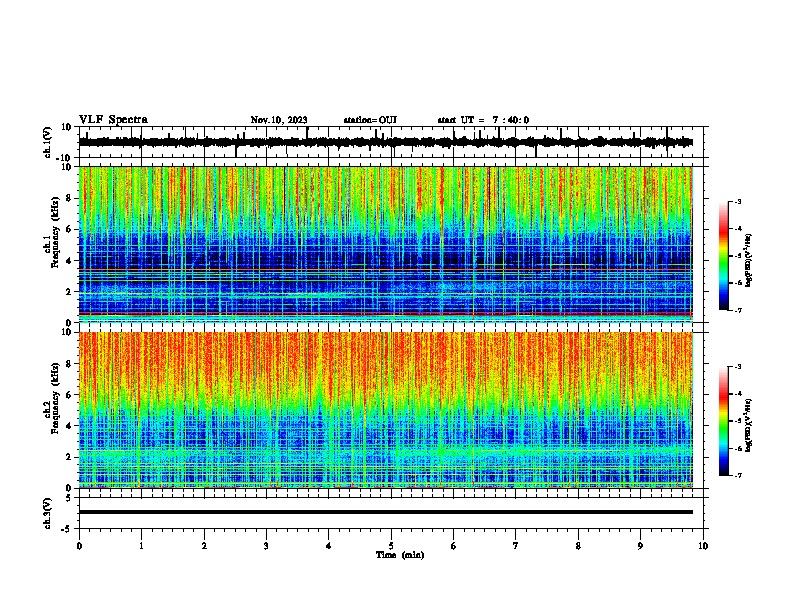This screenshot has width=792, height=612.
Task: Select the ch.1 "Frequency (kHz)" axis label
Action: (x=55, y=232)
